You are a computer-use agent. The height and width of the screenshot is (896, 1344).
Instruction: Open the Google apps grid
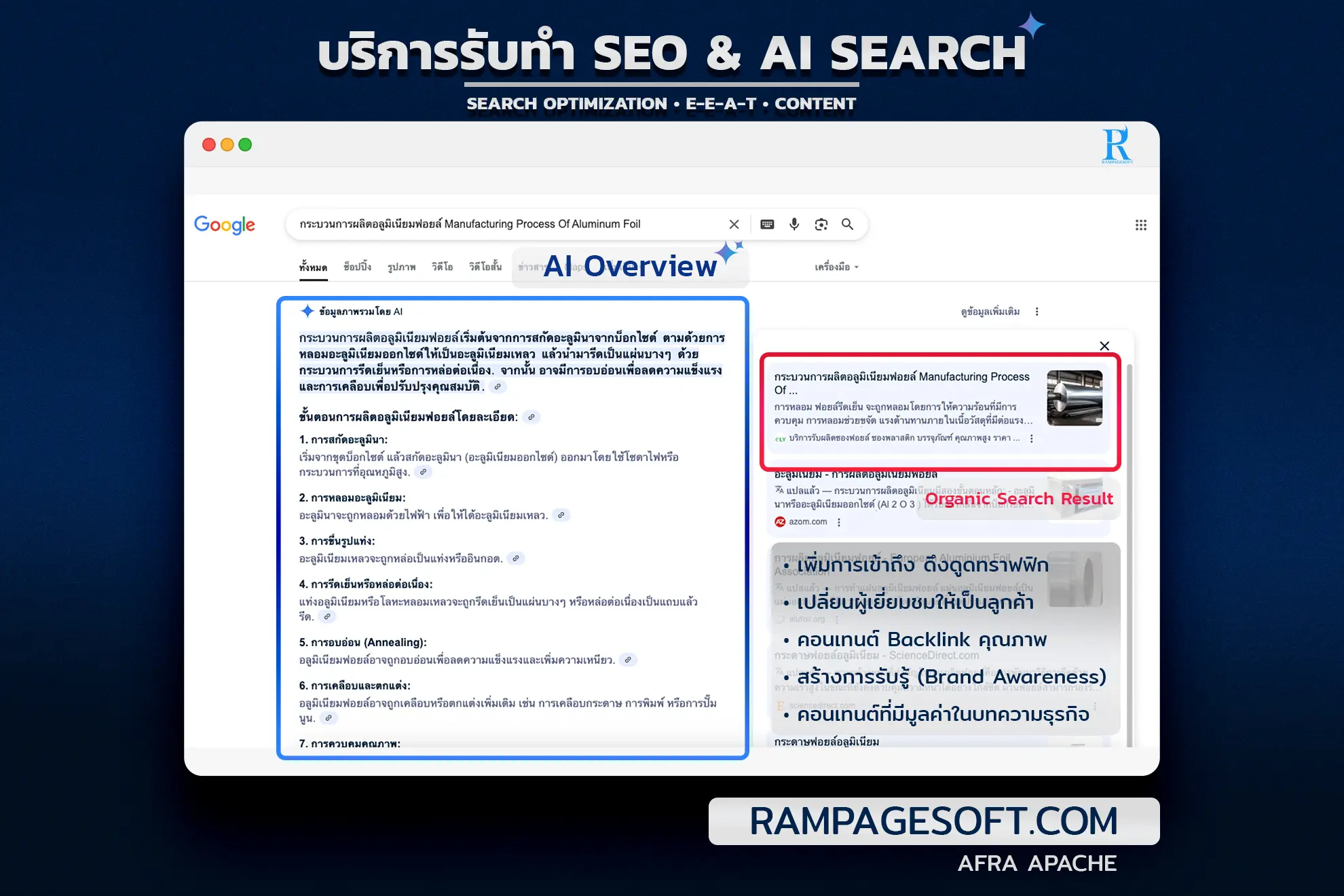click(1141, 225)
